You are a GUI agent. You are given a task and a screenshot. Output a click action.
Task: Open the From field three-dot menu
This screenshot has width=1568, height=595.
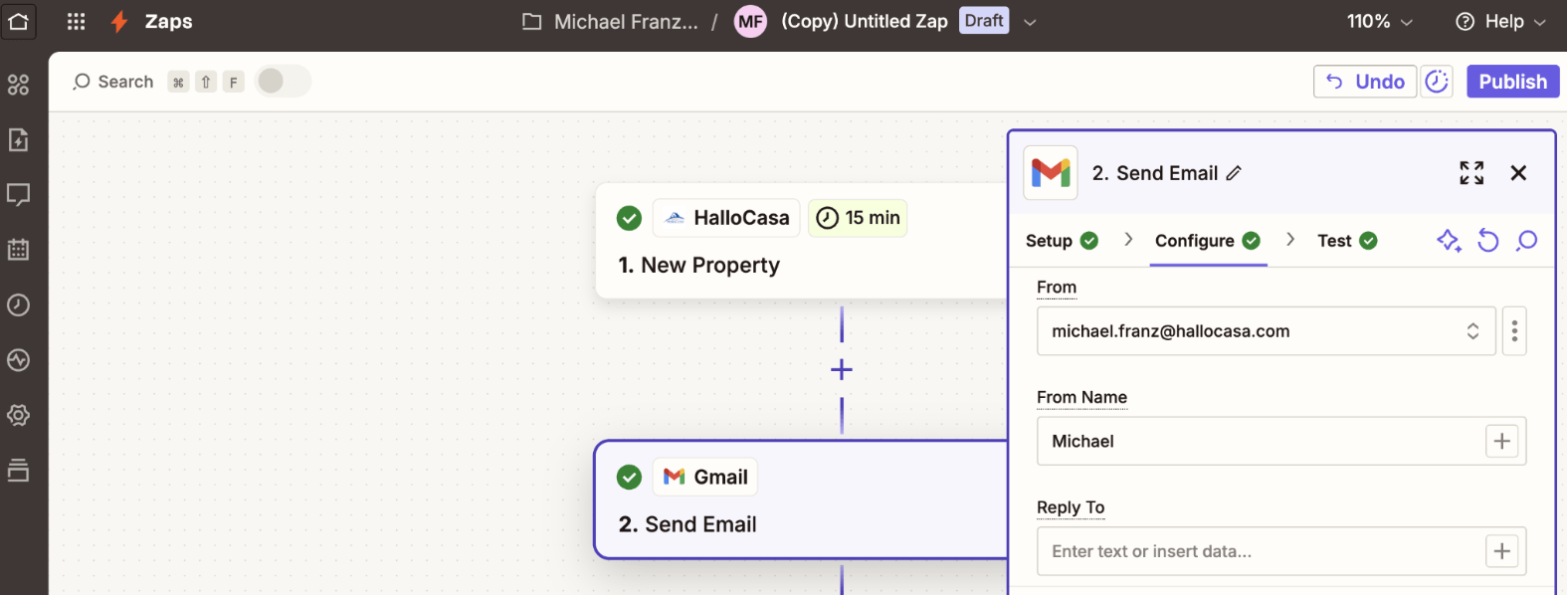click(x=1514, y=331)
